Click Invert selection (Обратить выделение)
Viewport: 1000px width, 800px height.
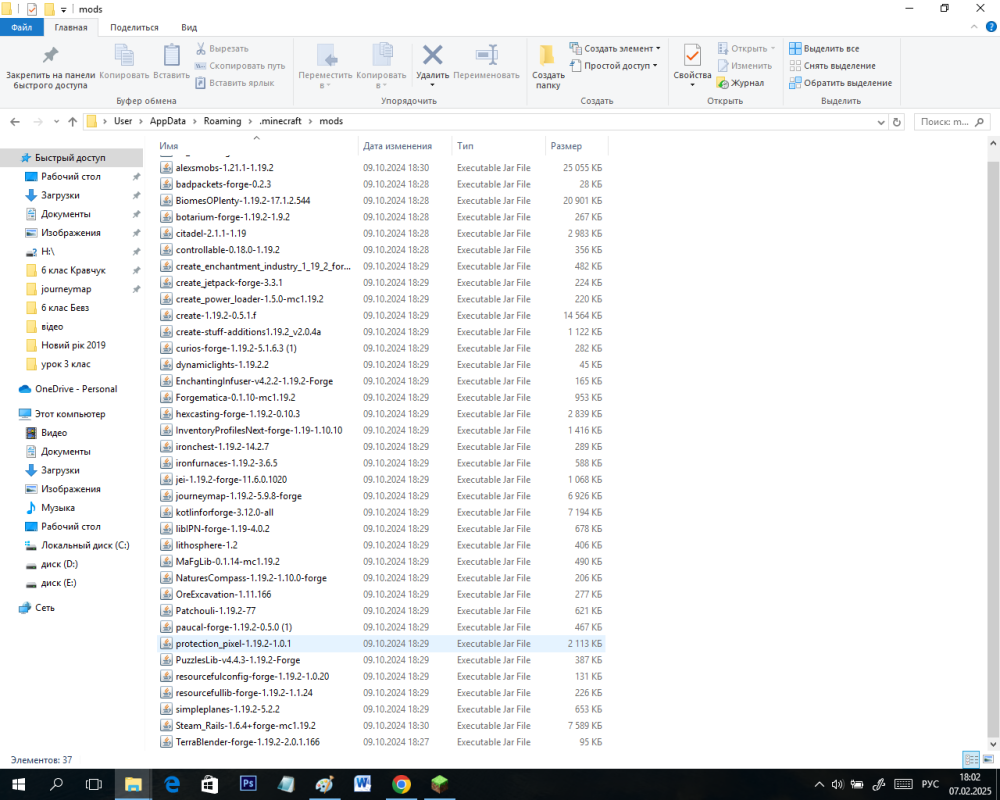(840, 83)
